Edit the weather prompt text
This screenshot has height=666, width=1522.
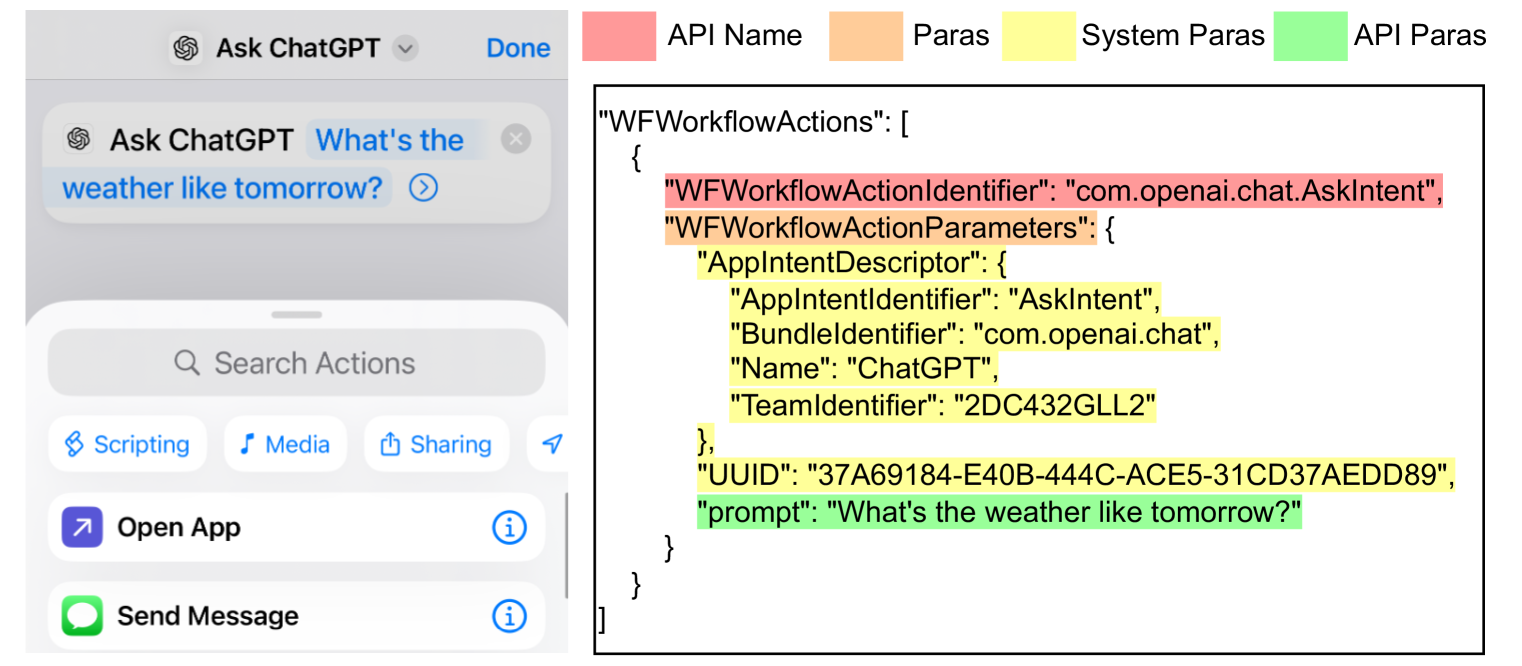(x=222, y=188)
